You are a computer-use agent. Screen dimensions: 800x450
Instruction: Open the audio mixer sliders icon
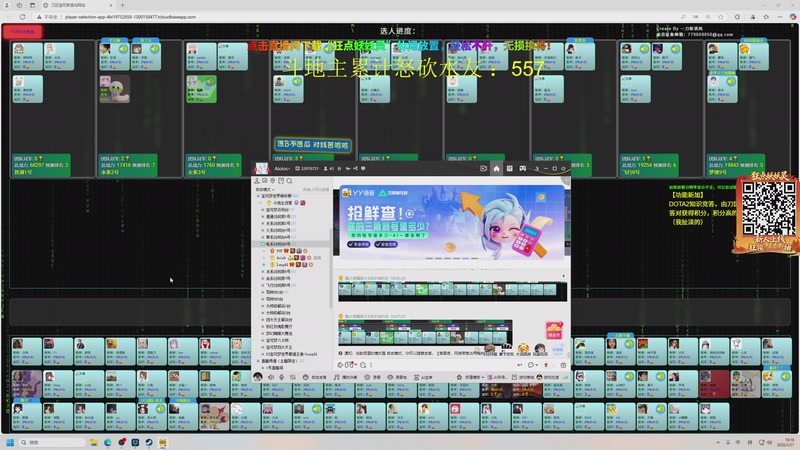292,377
